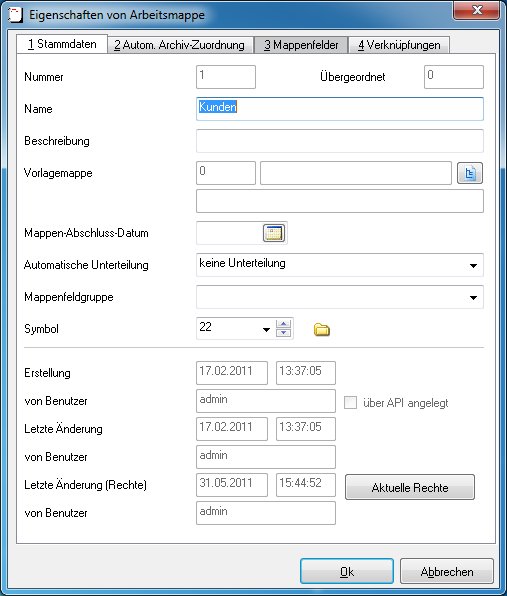Open the Mappenfeldgruppe dropdown list
This screenshot has height=596, width=507.
coord(473,297)
